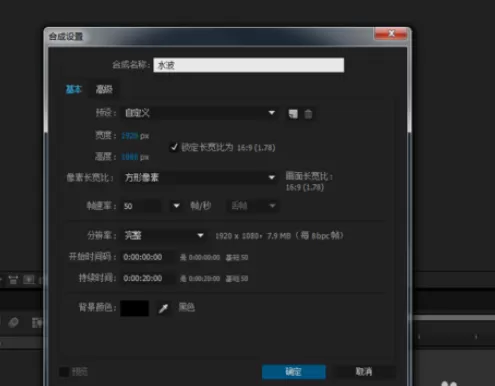The image size is (495, 386).
Task: Toggle the 锁定长宽比为 16:9 checkbox
Action: click(x=174, y=147)
